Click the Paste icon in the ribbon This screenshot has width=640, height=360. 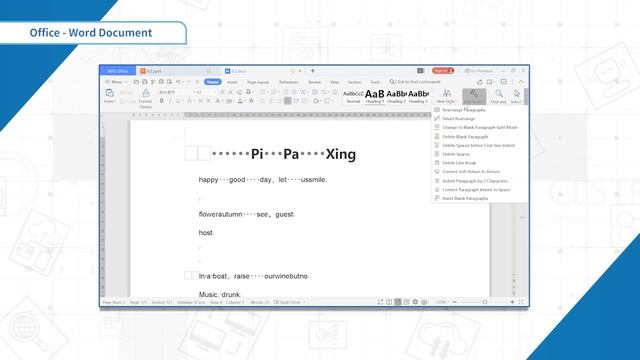pos(109,94)
